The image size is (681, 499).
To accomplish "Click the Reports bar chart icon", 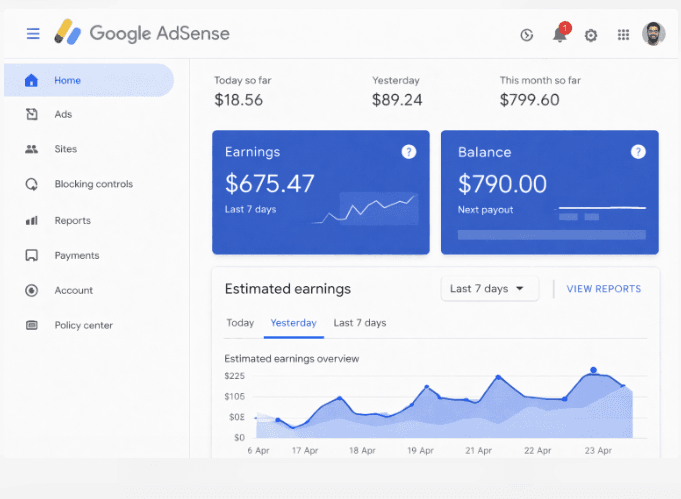I will 31,221.
